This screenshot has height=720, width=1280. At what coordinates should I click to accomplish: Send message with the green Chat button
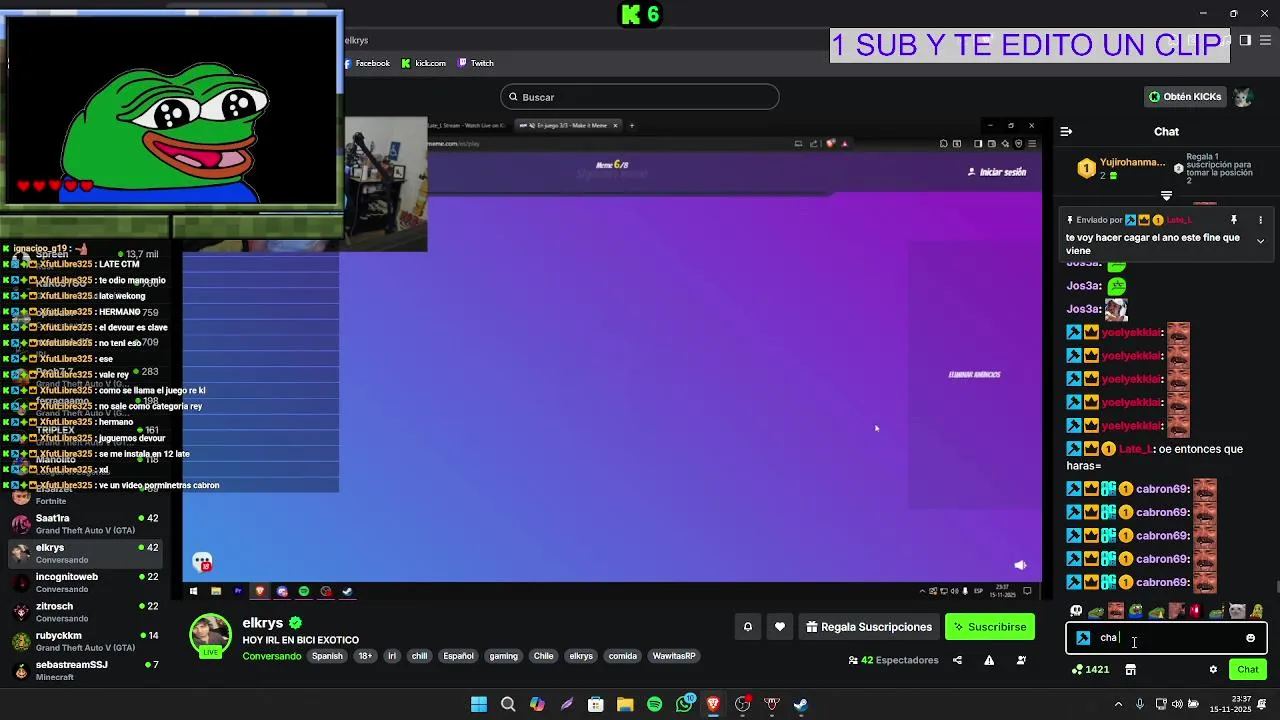tap(1248, 669)
